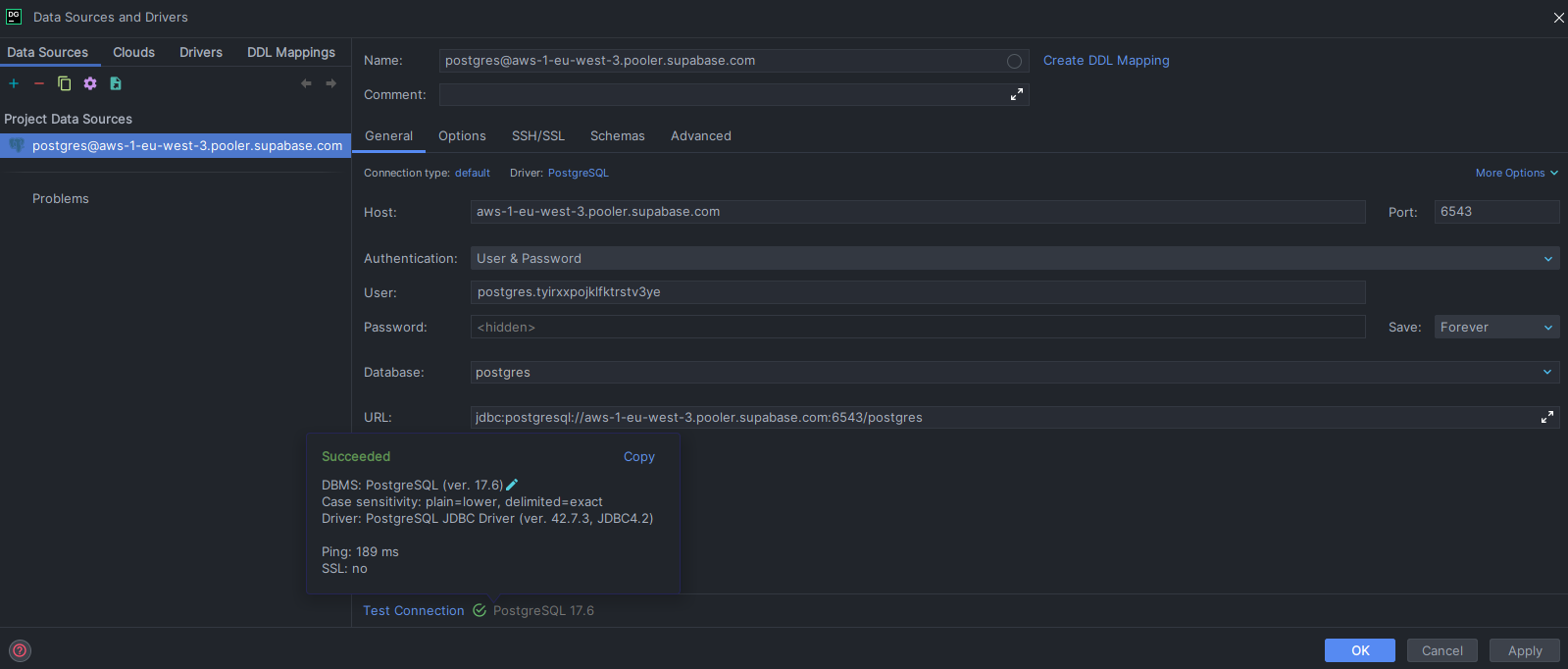
Task: Copy the connection test result
Action: coord(639,456)
